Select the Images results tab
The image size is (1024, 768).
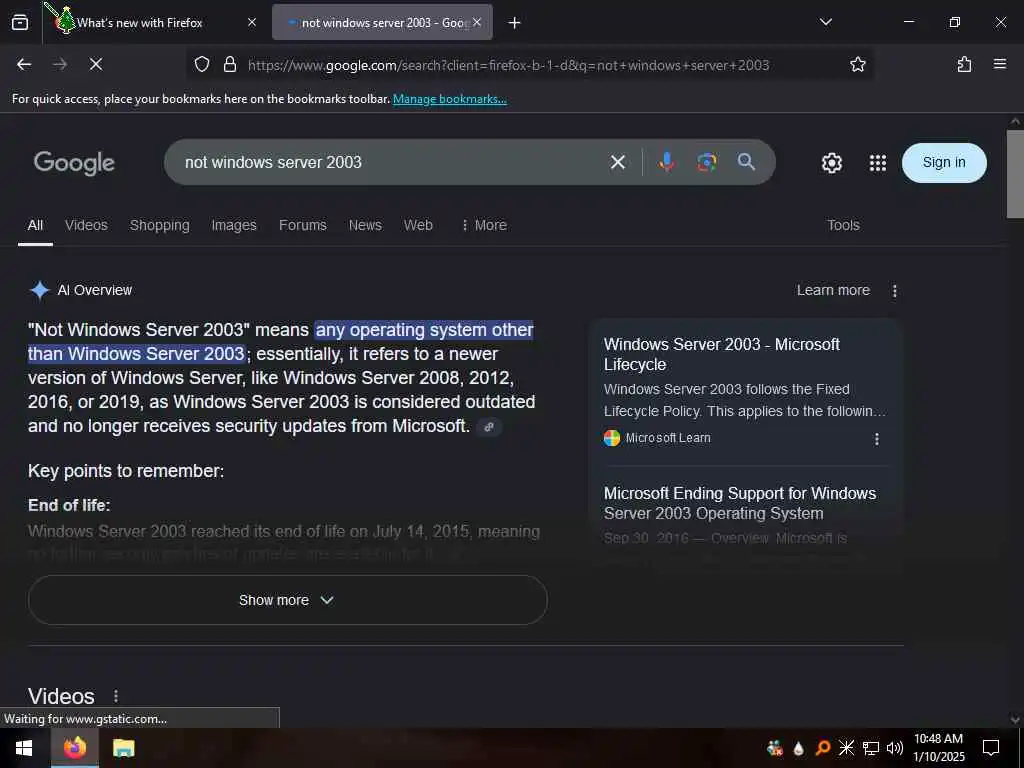pyautogui.click(x=234, y=225)
